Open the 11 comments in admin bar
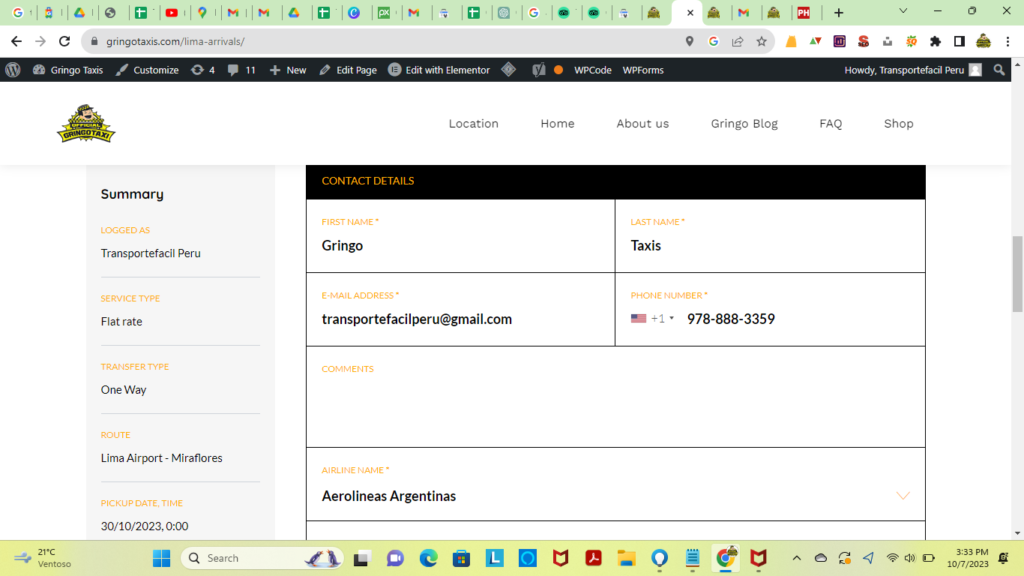The image size is (1024, 576). tap(242, 70)
